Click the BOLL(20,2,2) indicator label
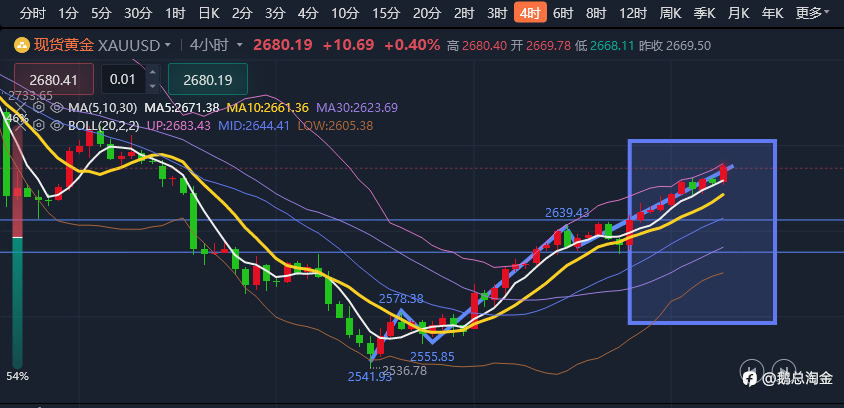 click(103, 126)
